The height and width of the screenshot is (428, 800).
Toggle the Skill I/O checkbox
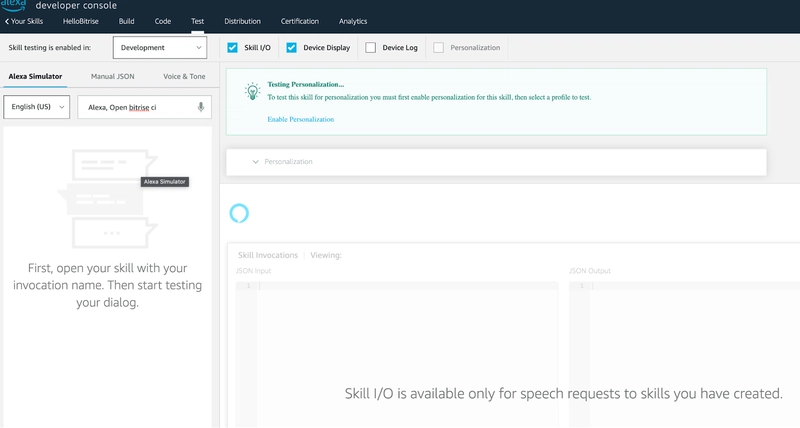tap(233, 47)
